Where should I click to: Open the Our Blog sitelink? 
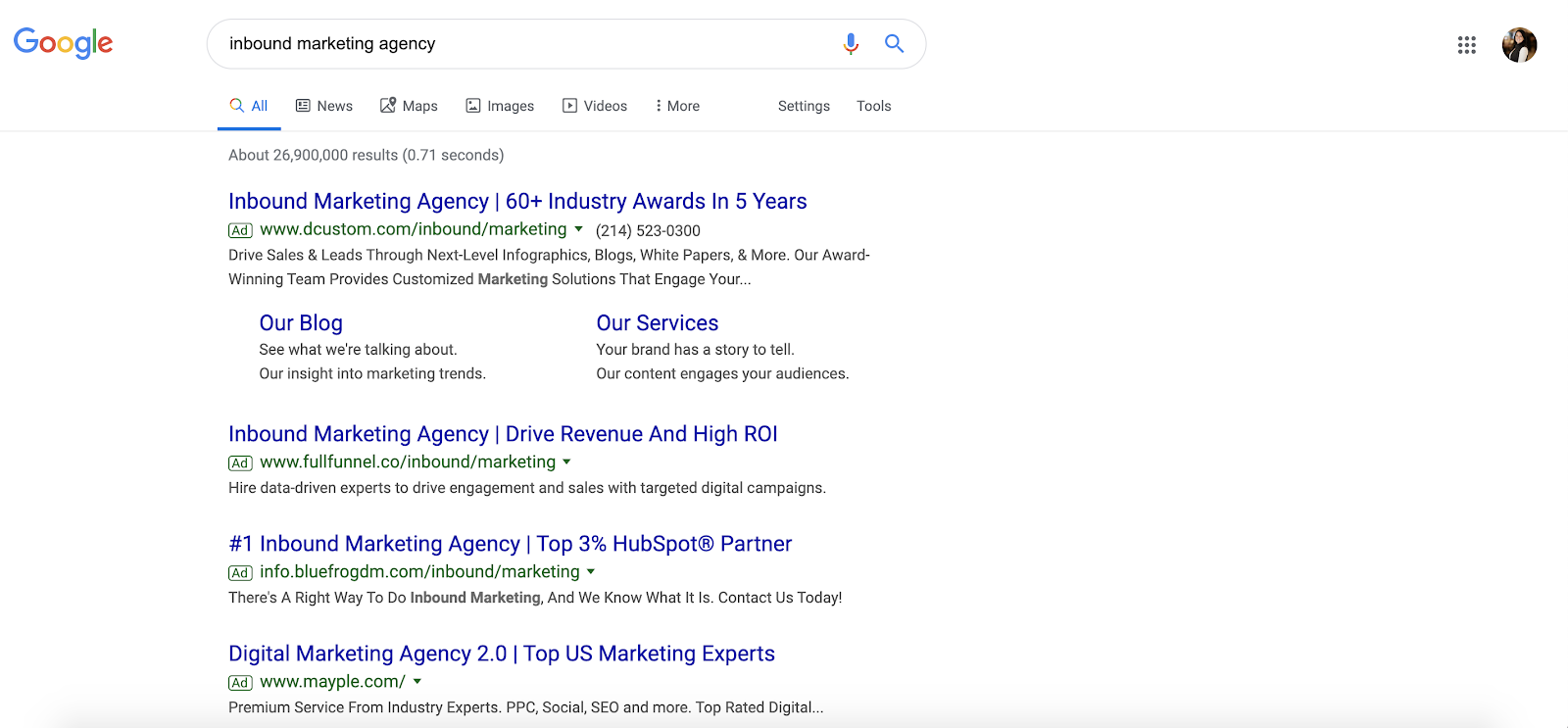coord(301,323)
